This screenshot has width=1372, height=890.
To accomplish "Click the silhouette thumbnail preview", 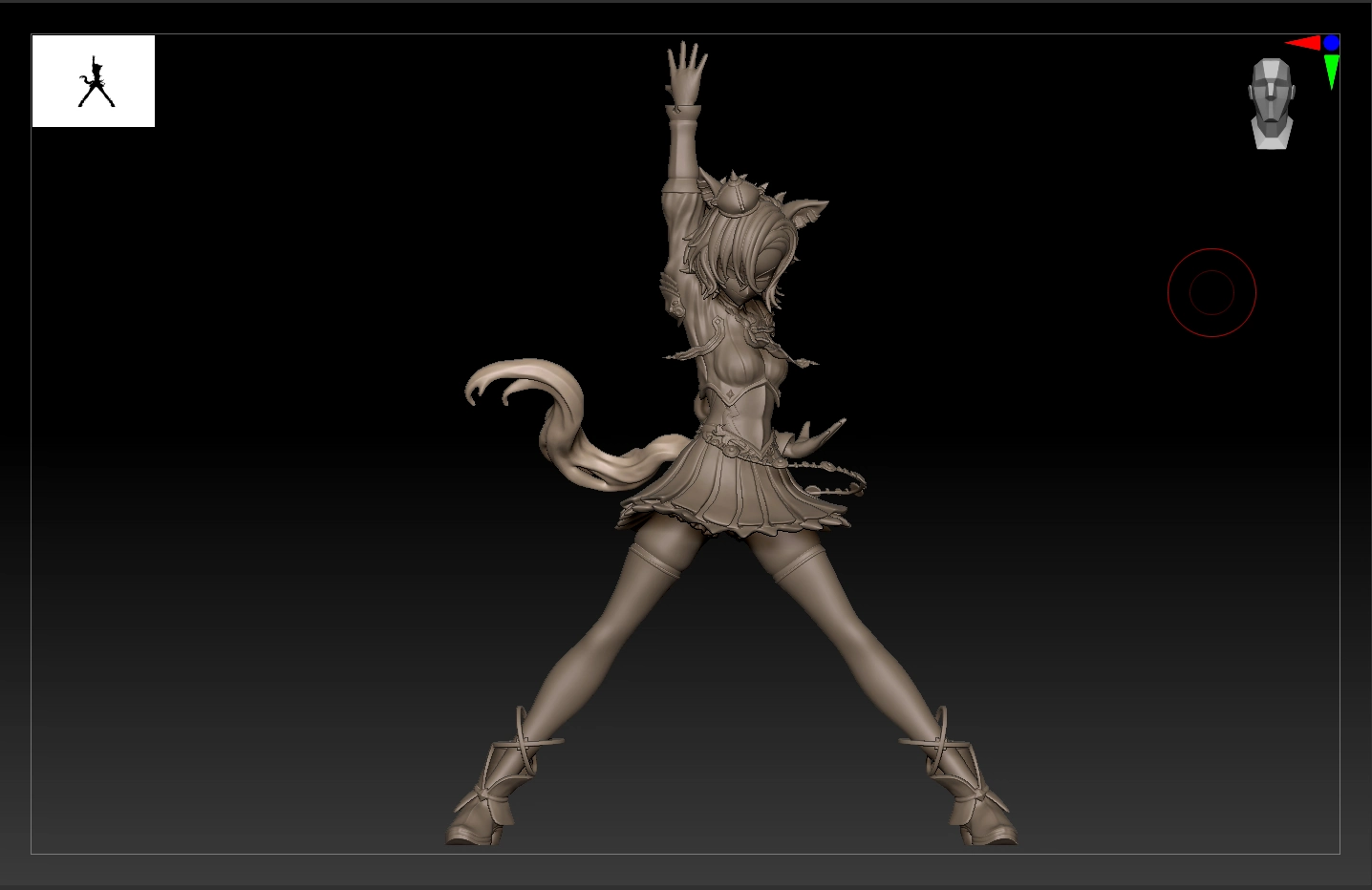I will click(94, 81).
